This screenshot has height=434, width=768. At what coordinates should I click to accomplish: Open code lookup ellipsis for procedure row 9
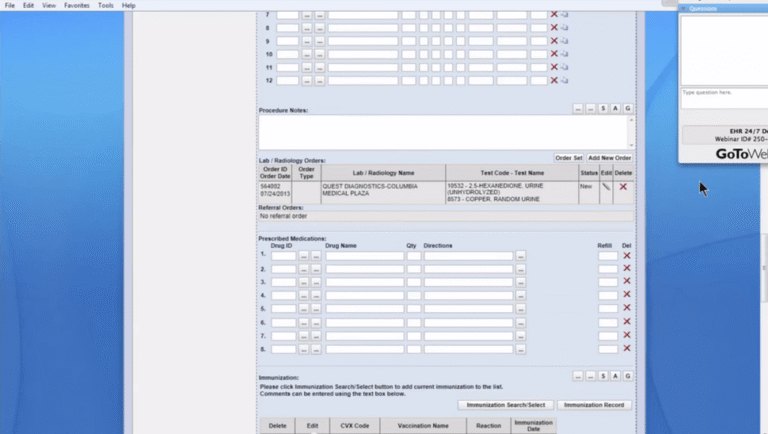307,41
